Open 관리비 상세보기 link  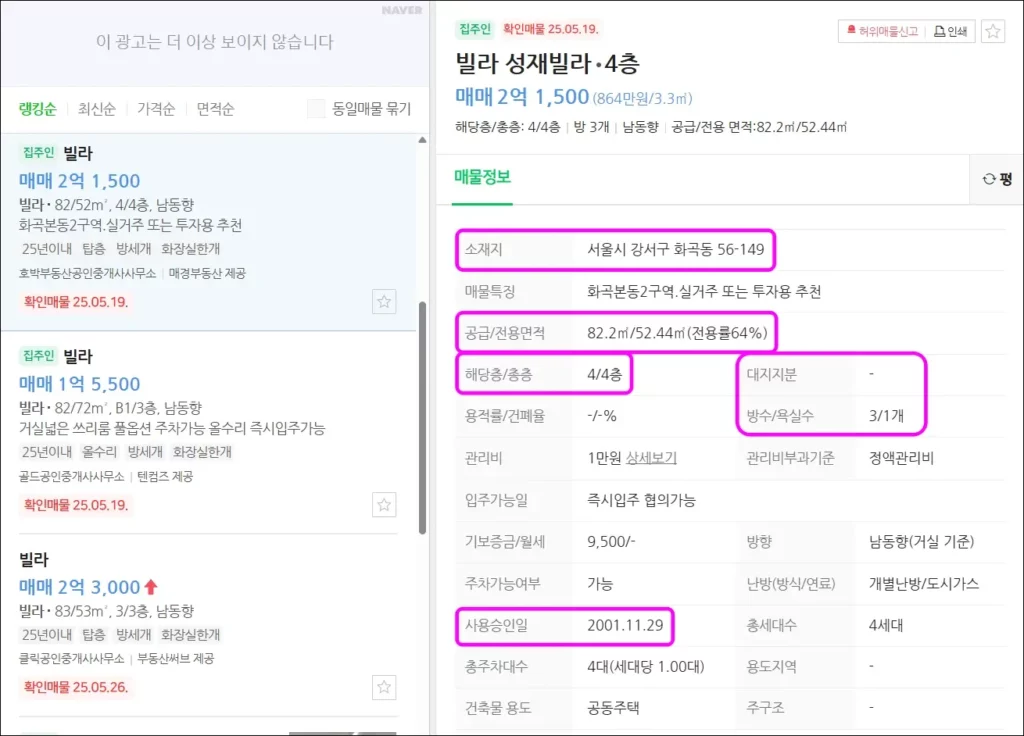pyautogui.click(x=651, y=458)
